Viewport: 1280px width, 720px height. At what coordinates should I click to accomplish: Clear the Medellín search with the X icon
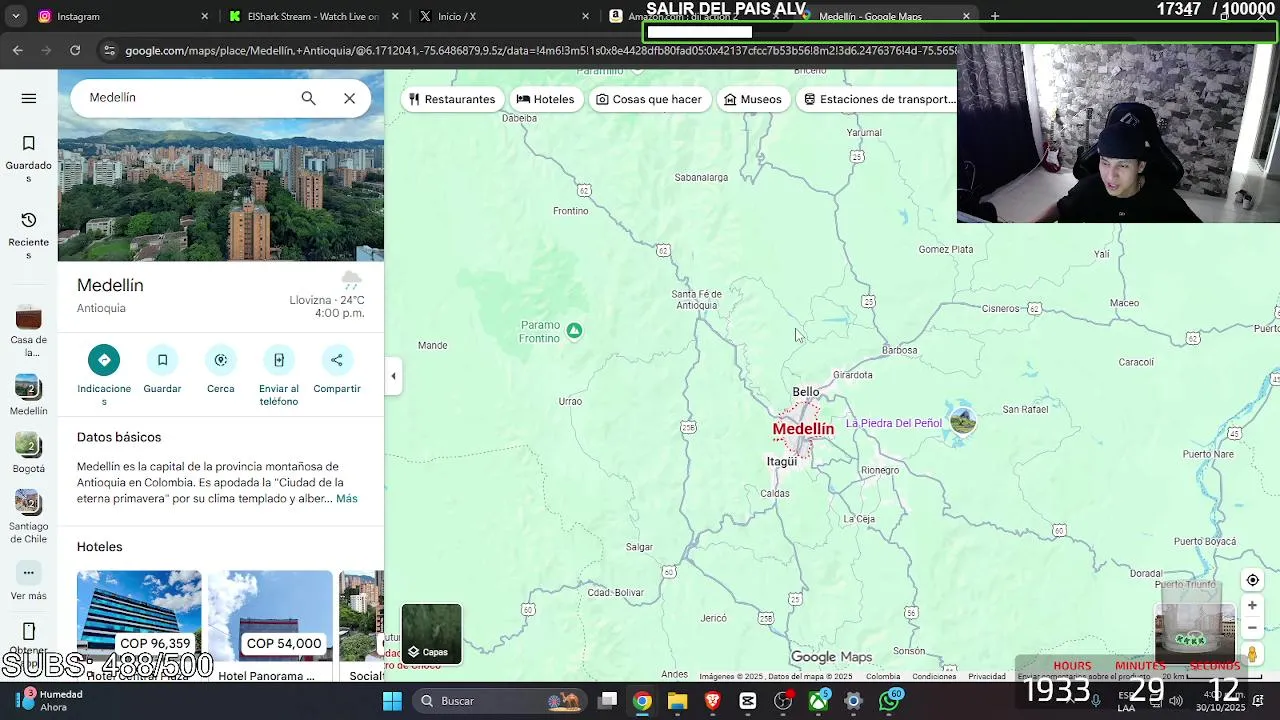[x=349, y=98]
